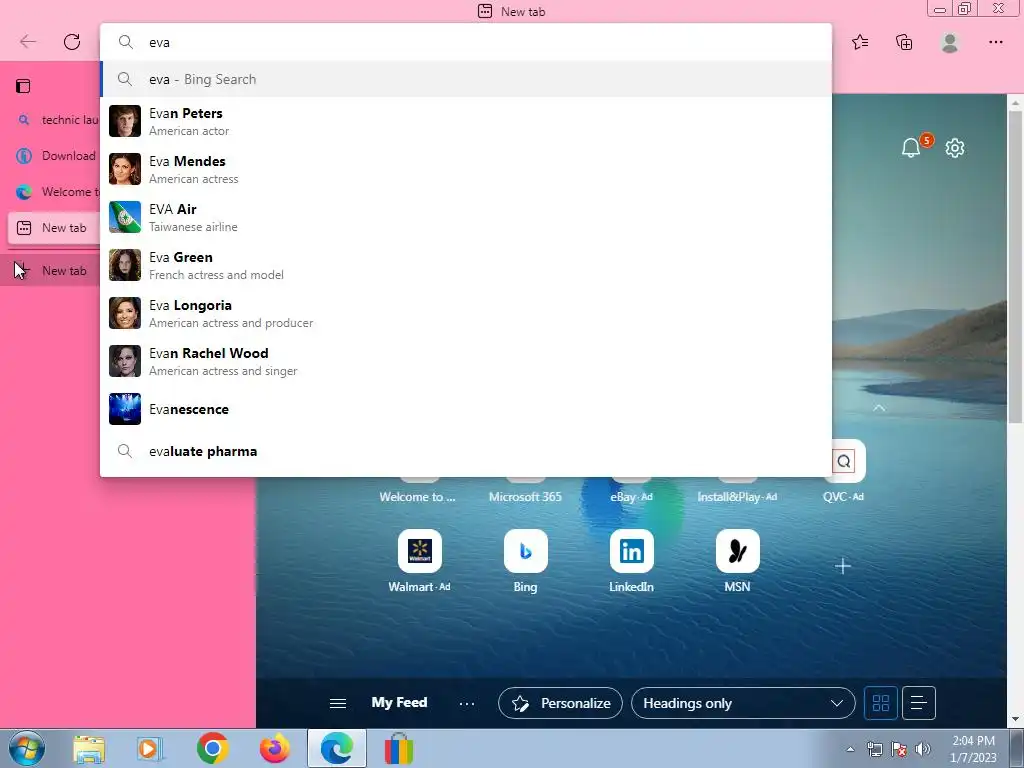Open Windows Explorer from the taskbar
Screen dimensions: 1024x768
click(x=89, y=748)
